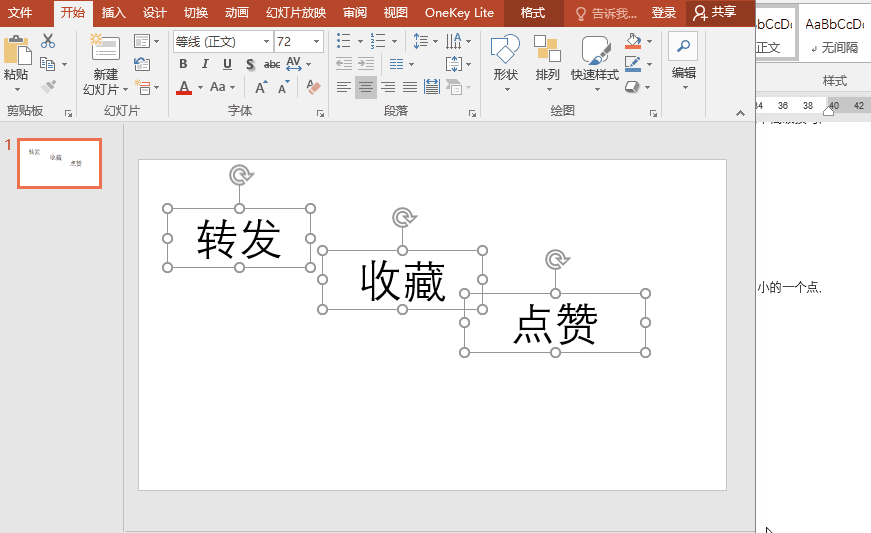Toggle Italic formatting
The height and width of the screenshot is (533, 871).
click(x=205, y=64)
